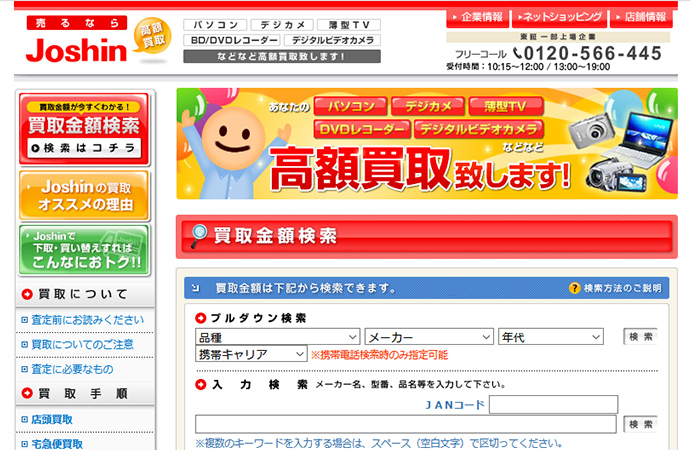Select the デジカメ header category tab
The width and height of the screenshot is (690, 450).
tap(282, 25)
